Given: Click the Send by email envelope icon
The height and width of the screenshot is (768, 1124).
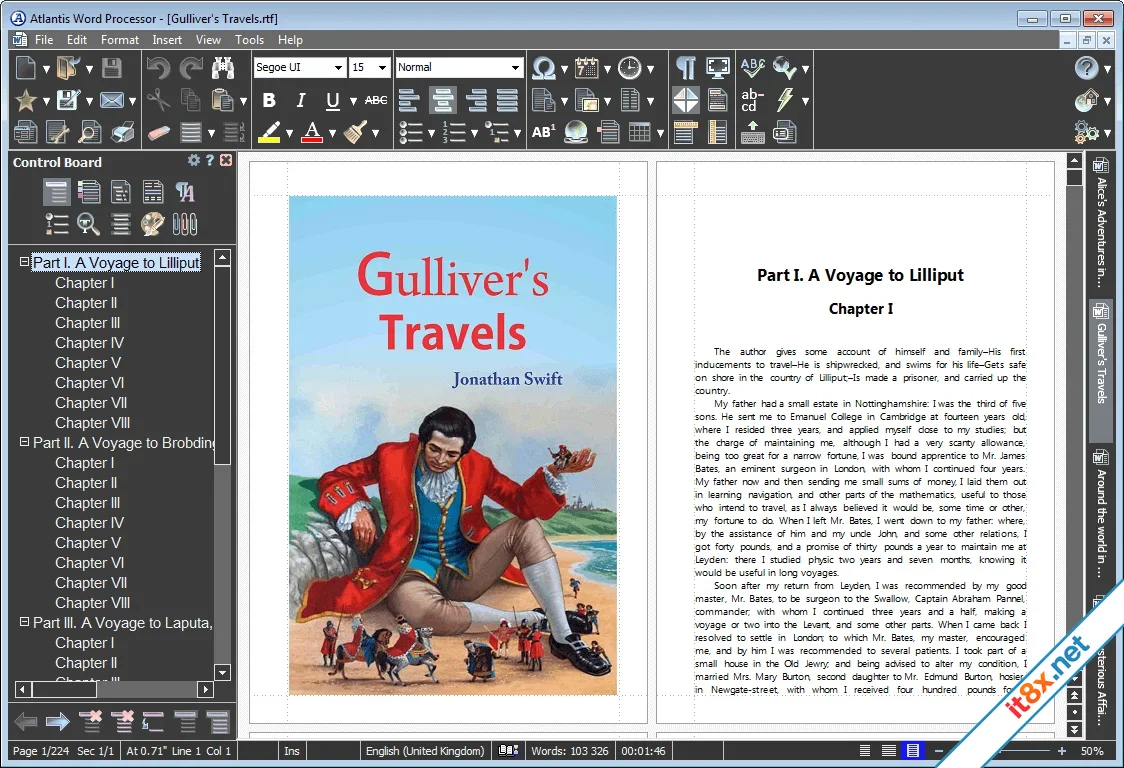Looking at the screenshot, I should pyautogui.click(x=112, y=100).
